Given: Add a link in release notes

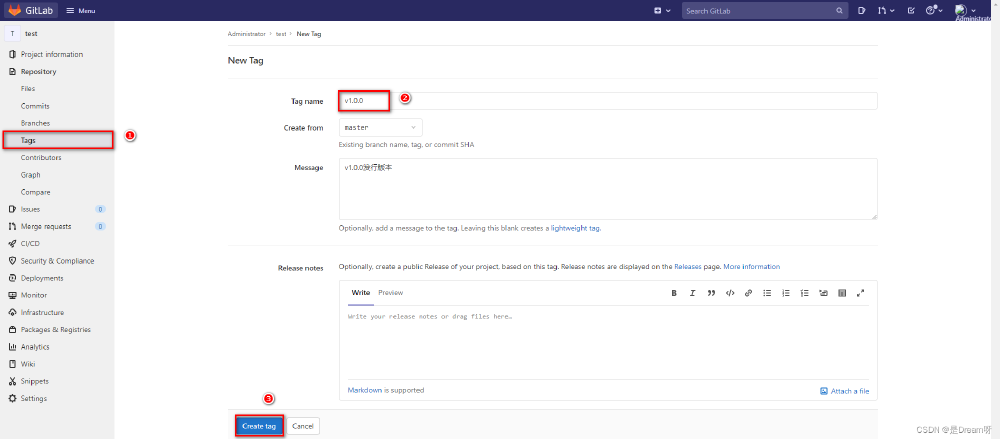Looking at the screenshot, I should coord(749,293).
